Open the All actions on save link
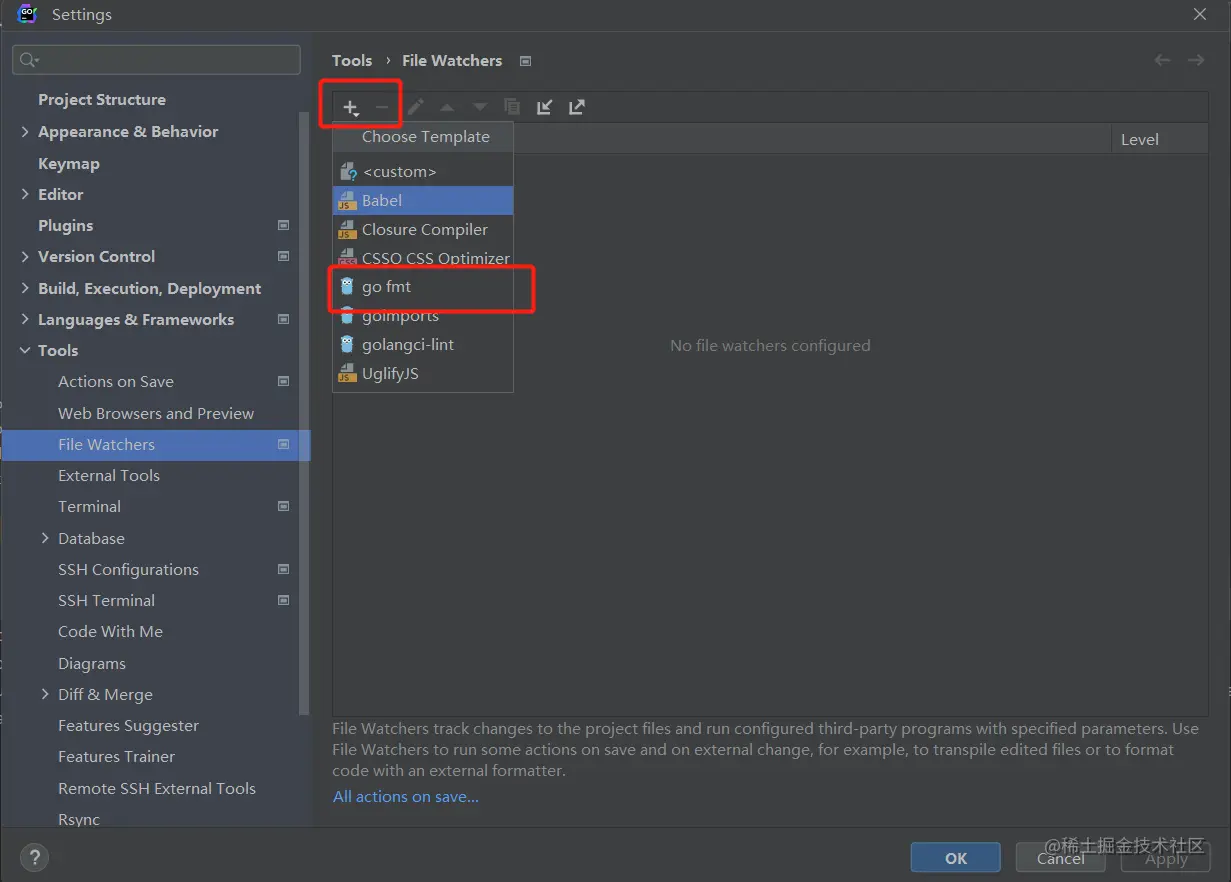 tap(406, 797)
